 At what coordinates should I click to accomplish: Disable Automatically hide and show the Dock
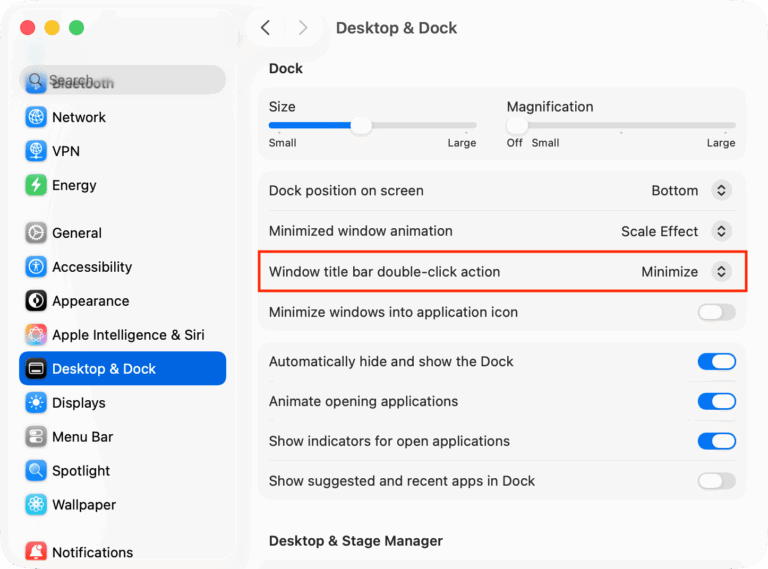coord(717,362)
